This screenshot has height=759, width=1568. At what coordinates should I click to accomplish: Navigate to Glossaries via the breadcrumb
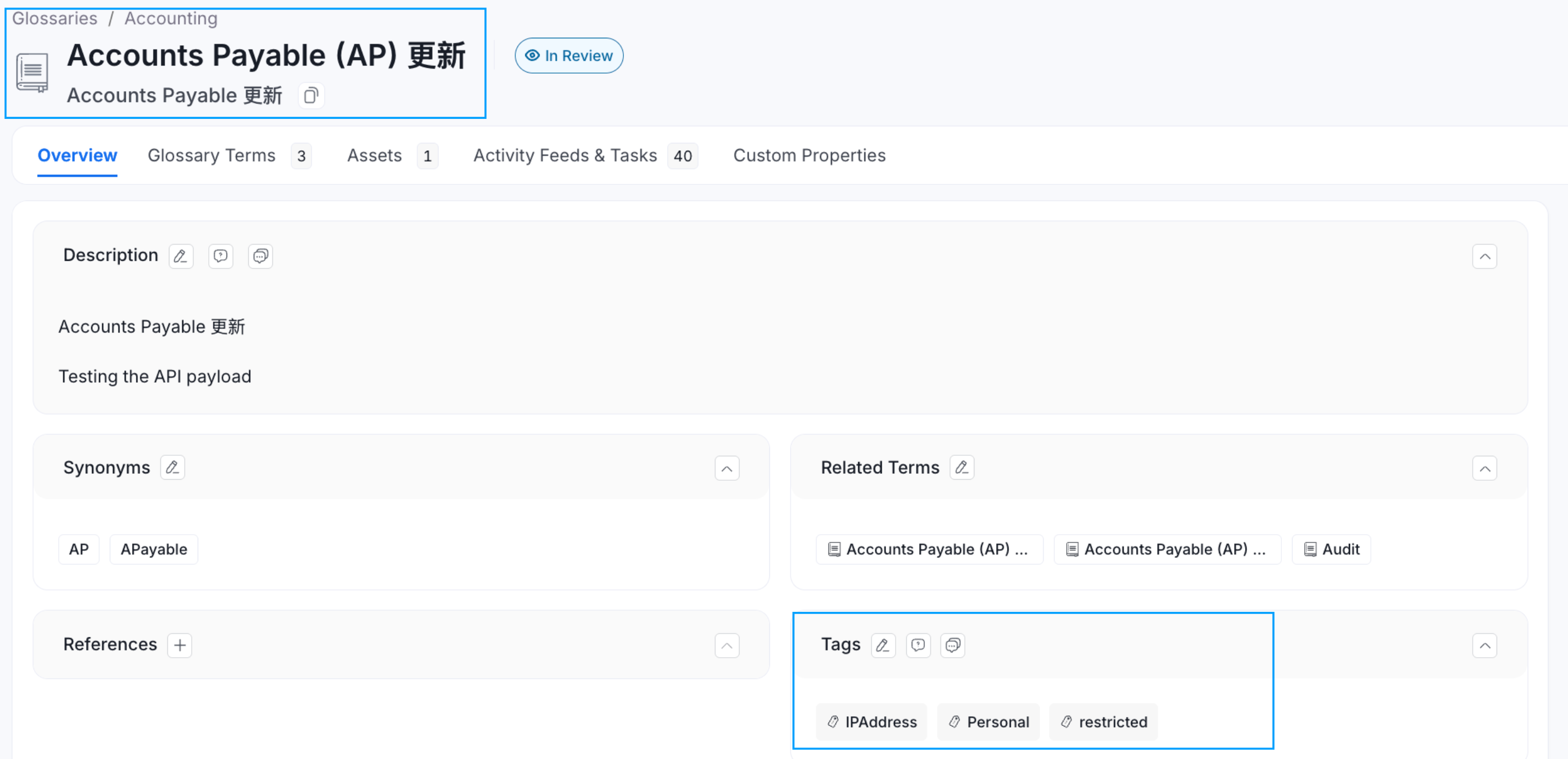(x=55, y=18)
